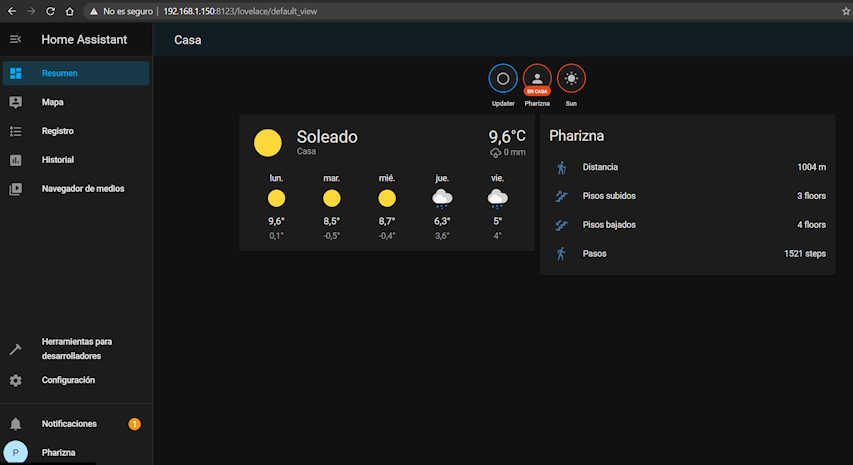The height and width of the screenshot is (465, 853).
Task: Click the Pisos subidos stairs icon
Action: coord(561,196)
